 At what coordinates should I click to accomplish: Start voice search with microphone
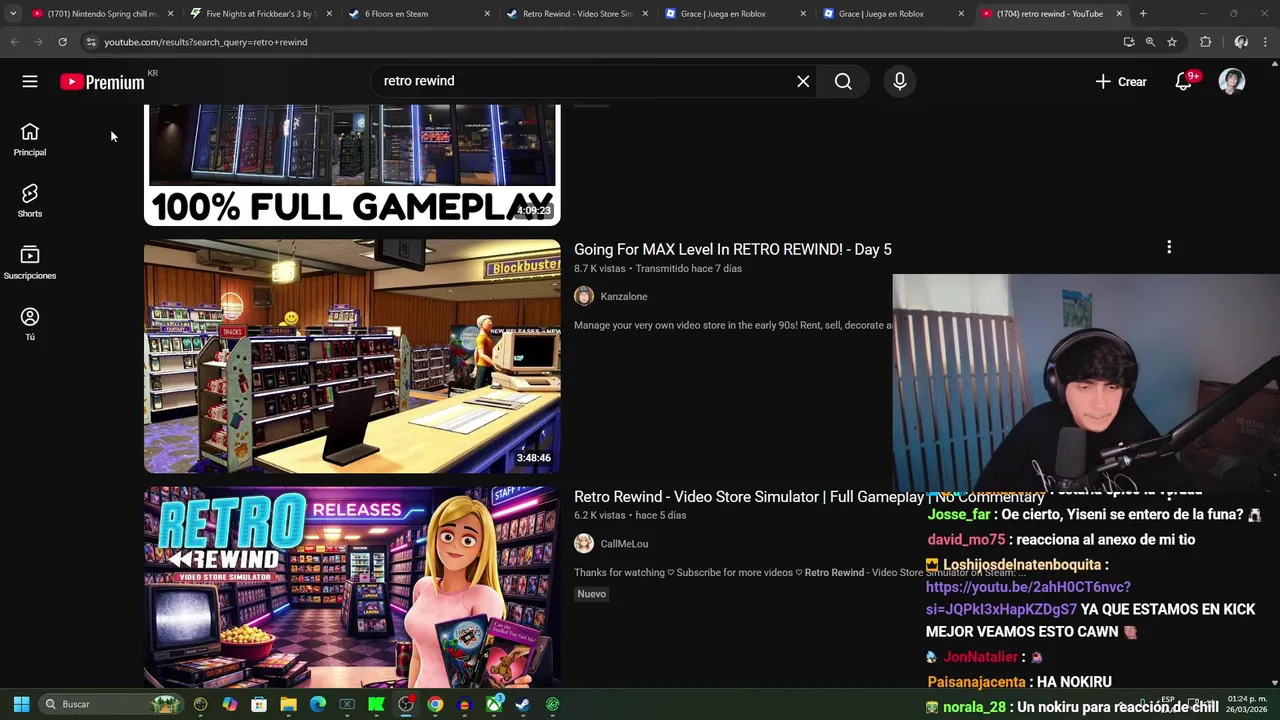click(x=900, y=82)
